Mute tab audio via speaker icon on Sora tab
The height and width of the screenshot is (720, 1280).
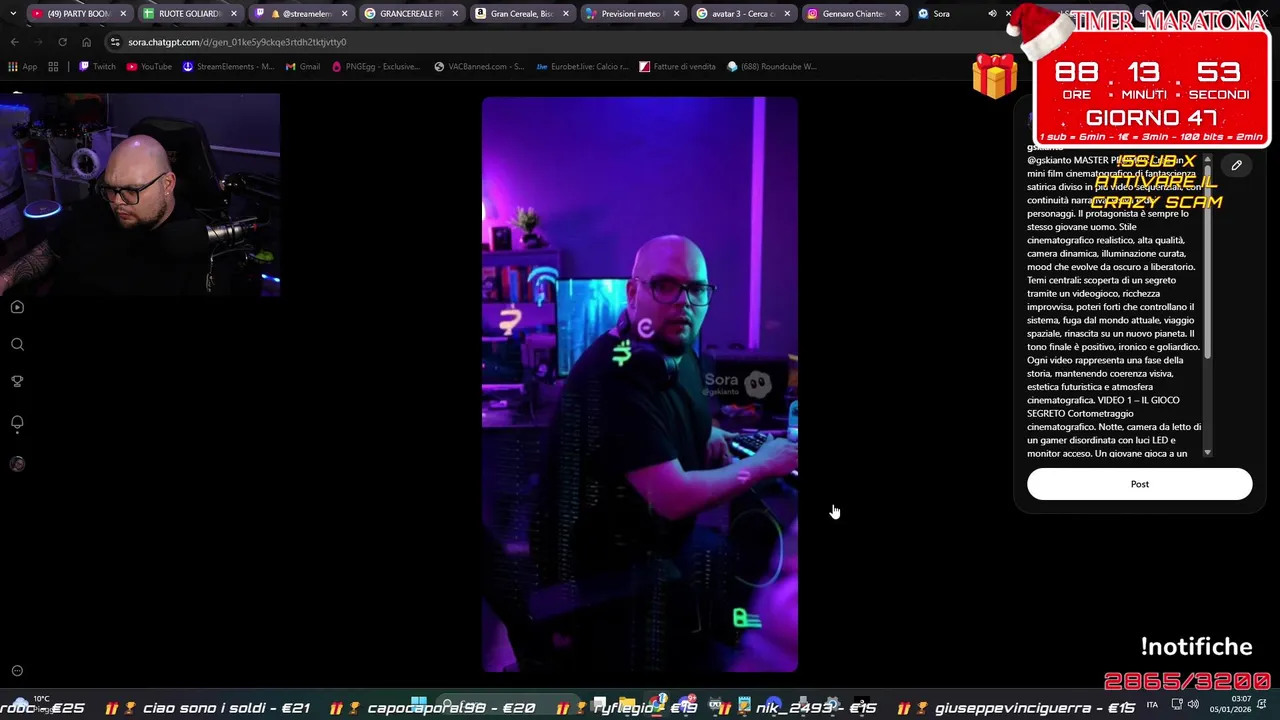(x=992, y=14)
